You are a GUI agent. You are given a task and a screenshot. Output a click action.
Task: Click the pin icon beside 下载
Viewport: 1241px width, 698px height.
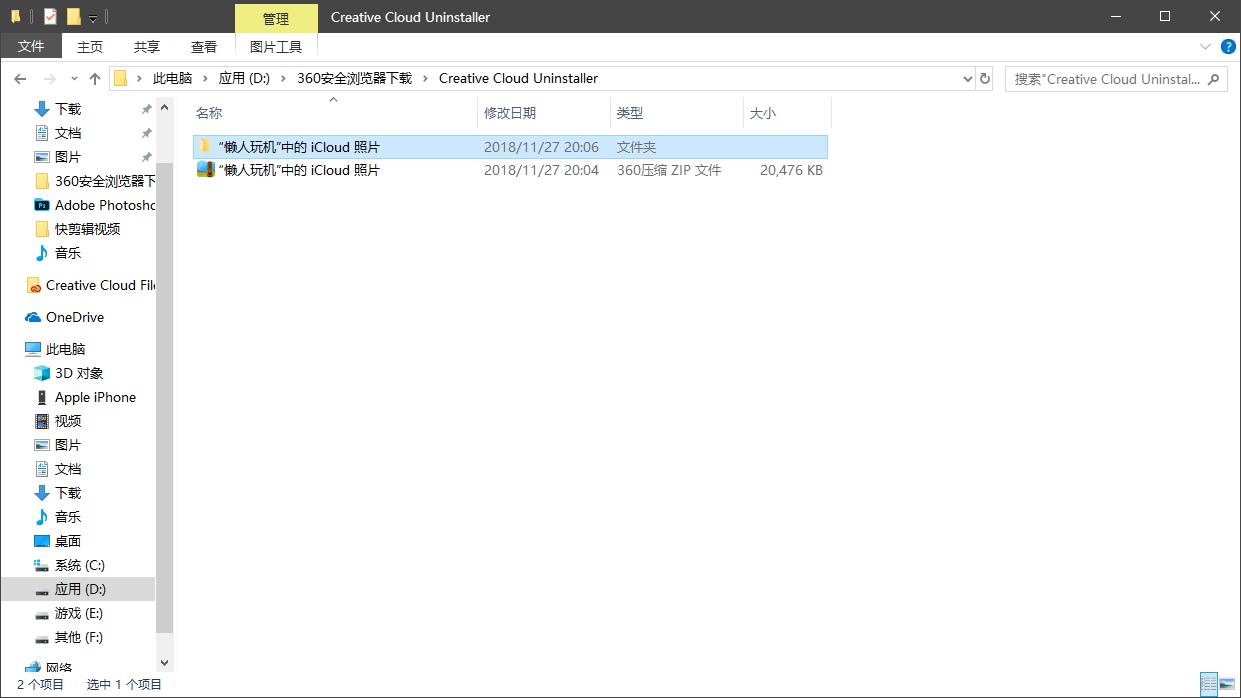click(x=147, y=109)
